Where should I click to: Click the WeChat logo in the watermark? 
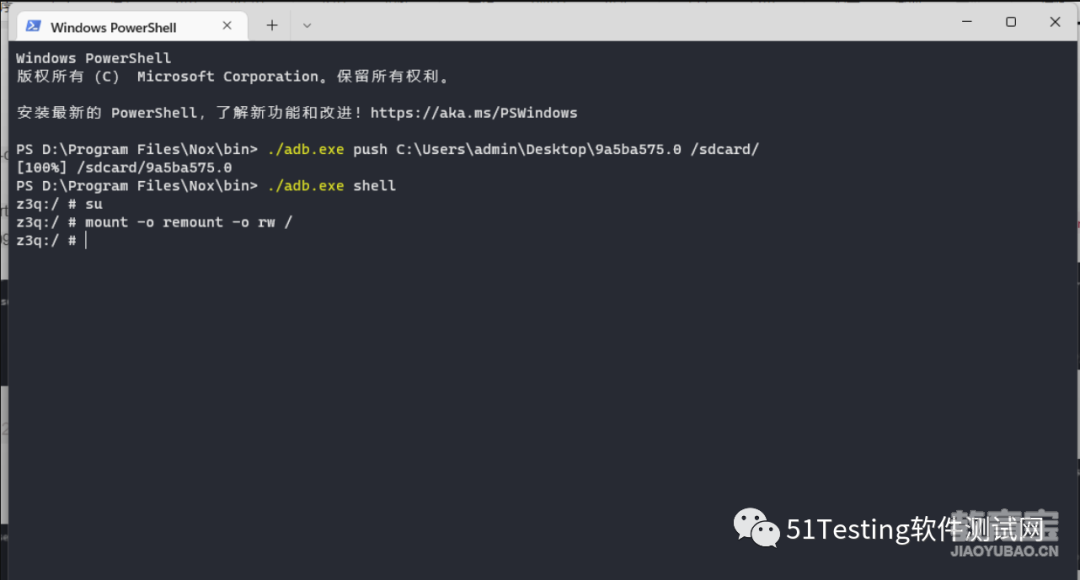pyautogui.click(x=756, y=528)
